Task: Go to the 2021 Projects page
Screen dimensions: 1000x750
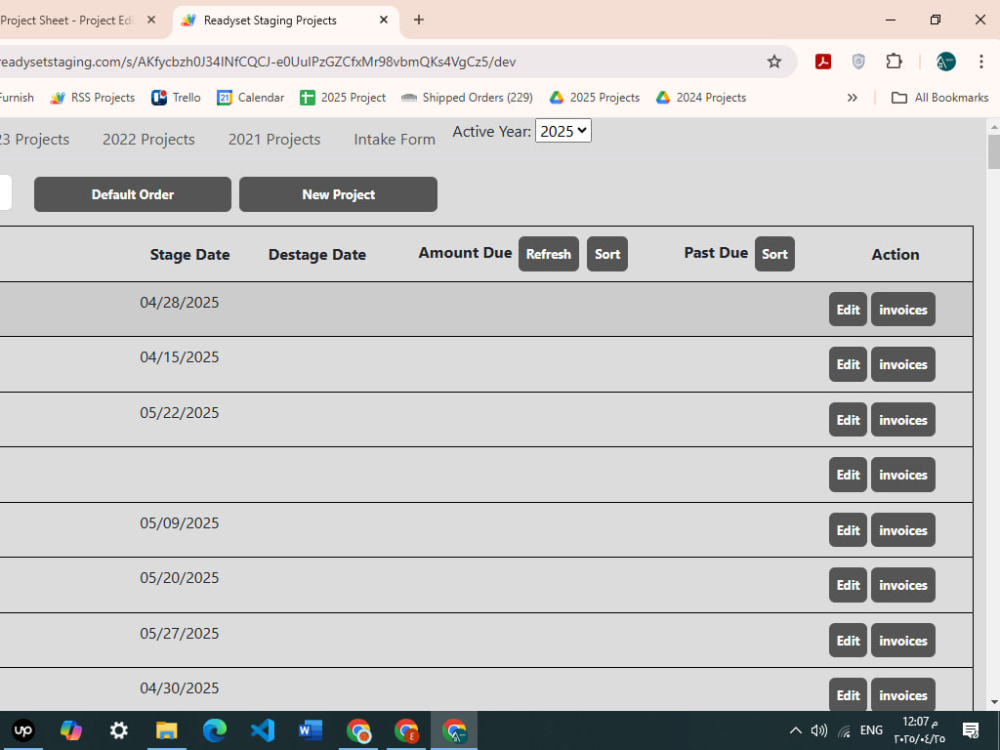Action: click(x=274, y=139)
